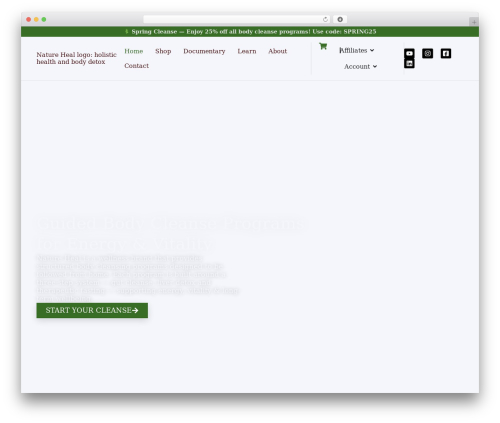
Task: Click the Guided Body Cleanse Programs heading
Action: (171, 233)
